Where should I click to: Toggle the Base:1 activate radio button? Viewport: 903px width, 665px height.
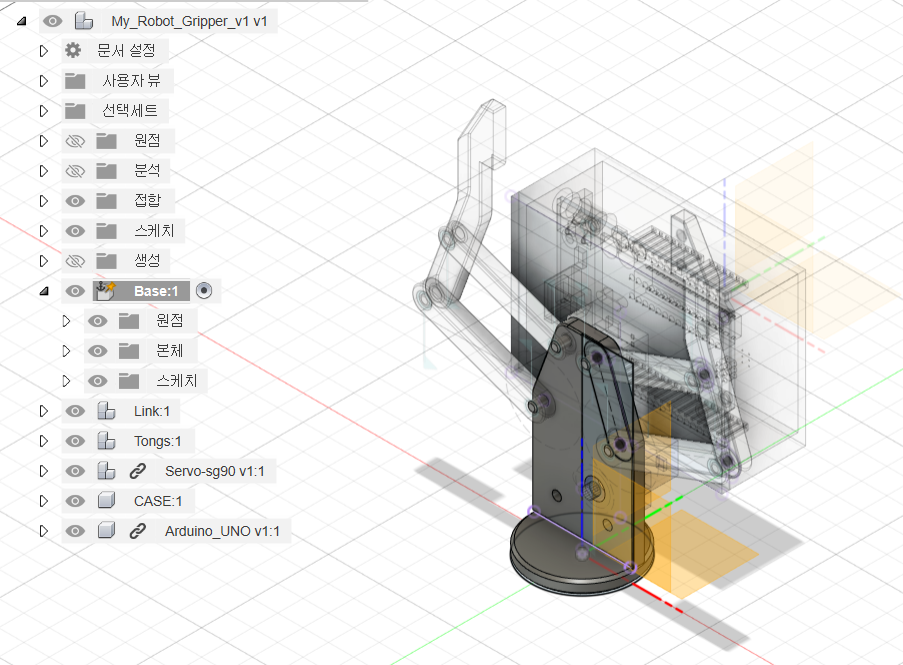(204, 291)
